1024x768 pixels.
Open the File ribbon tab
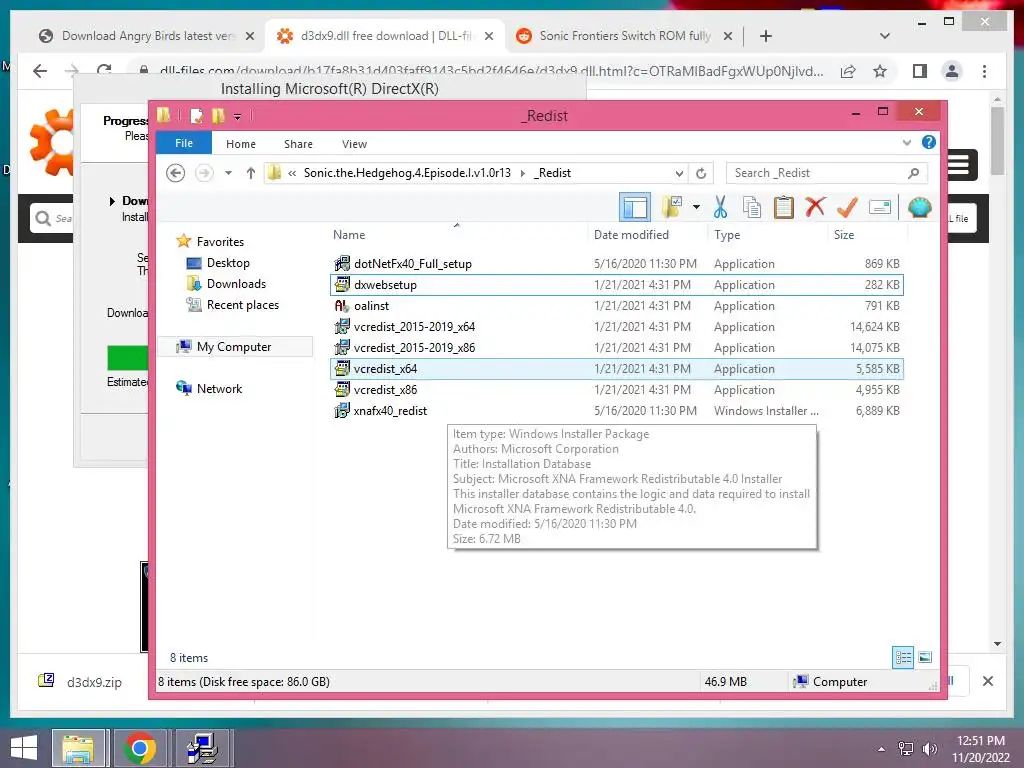(184, 143)
